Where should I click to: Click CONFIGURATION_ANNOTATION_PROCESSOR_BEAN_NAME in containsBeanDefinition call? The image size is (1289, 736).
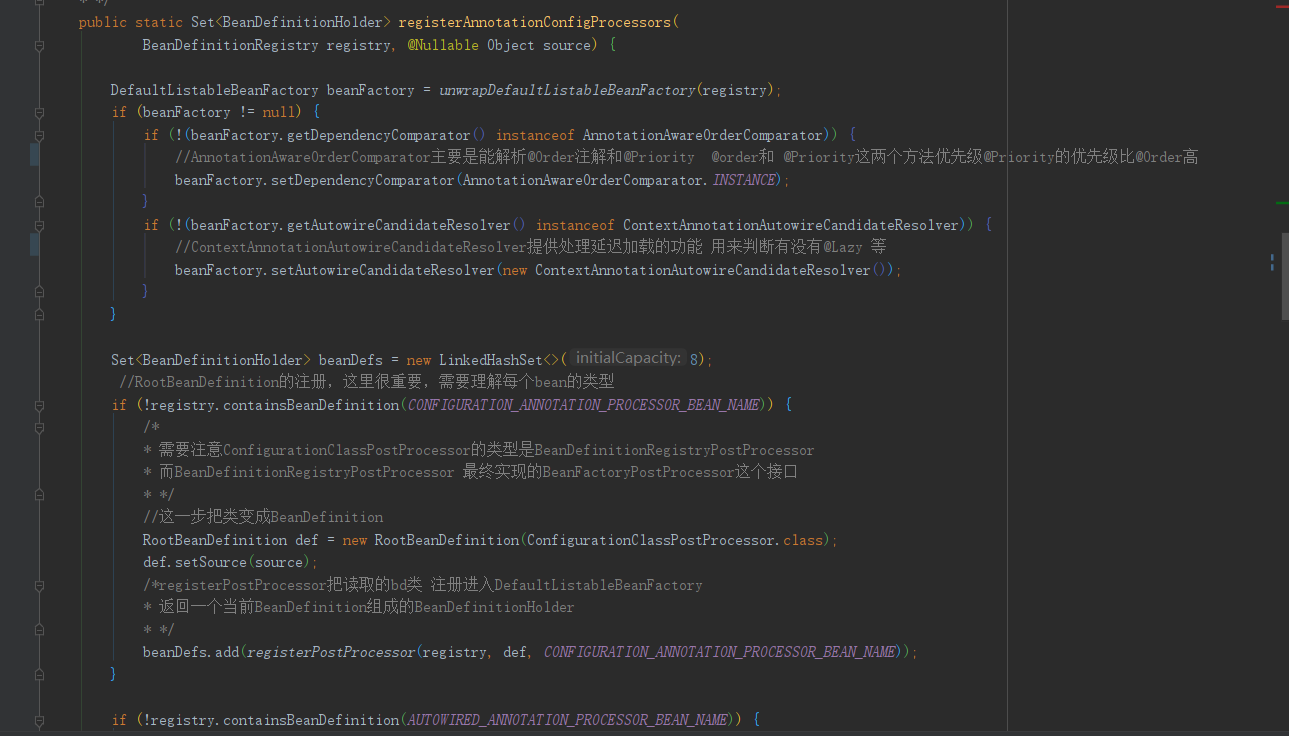[x=585, y=405]
